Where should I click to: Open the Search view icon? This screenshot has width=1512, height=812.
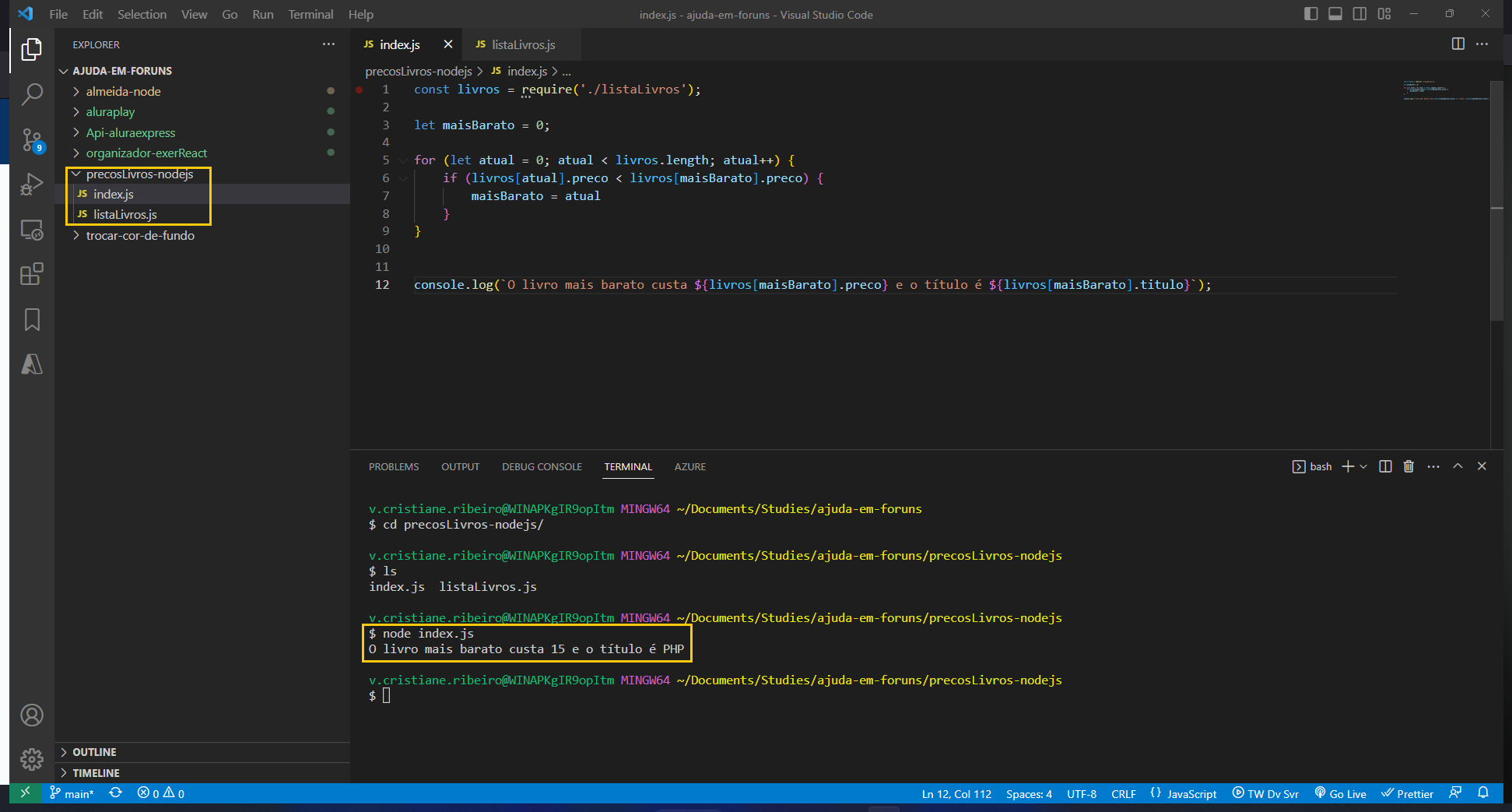tap(32, 95)
